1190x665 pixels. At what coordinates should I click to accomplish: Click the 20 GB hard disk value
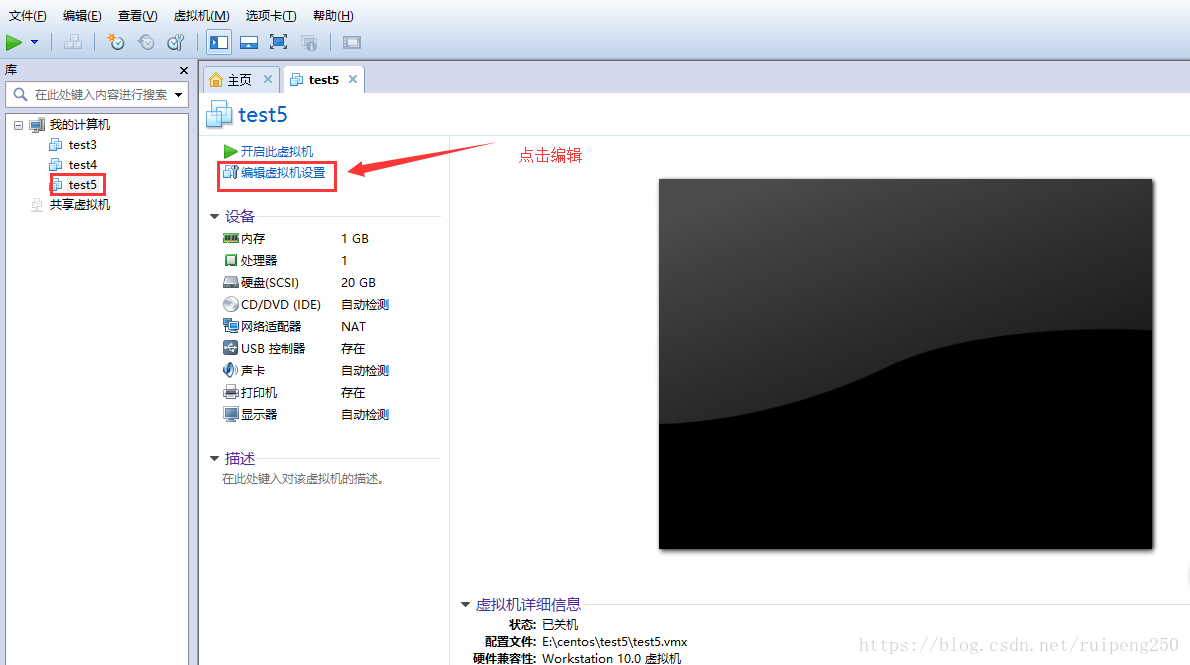[x=358, y=282]
